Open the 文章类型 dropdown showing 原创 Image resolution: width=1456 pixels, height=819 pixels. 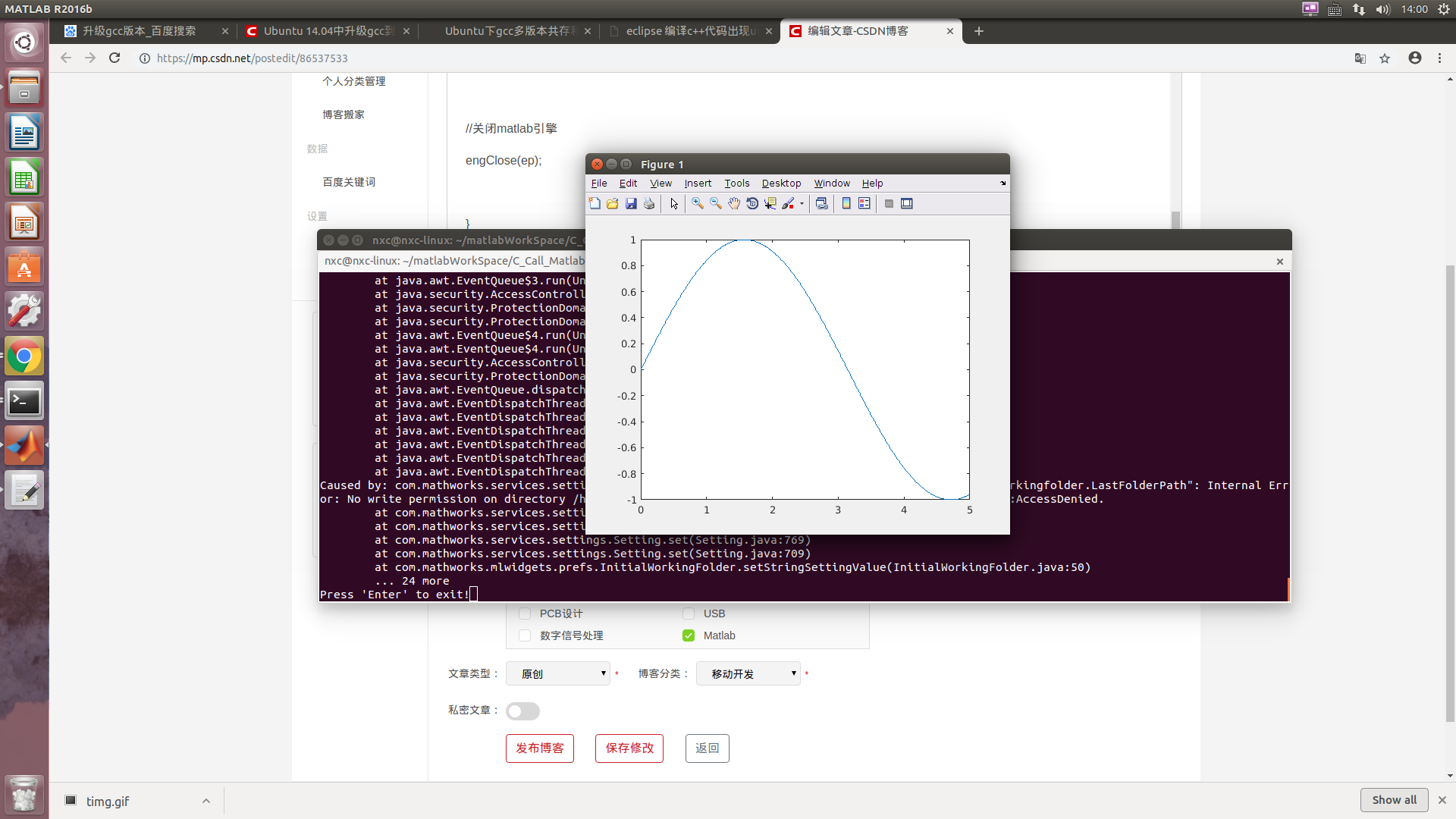click(x=558, y=673)
